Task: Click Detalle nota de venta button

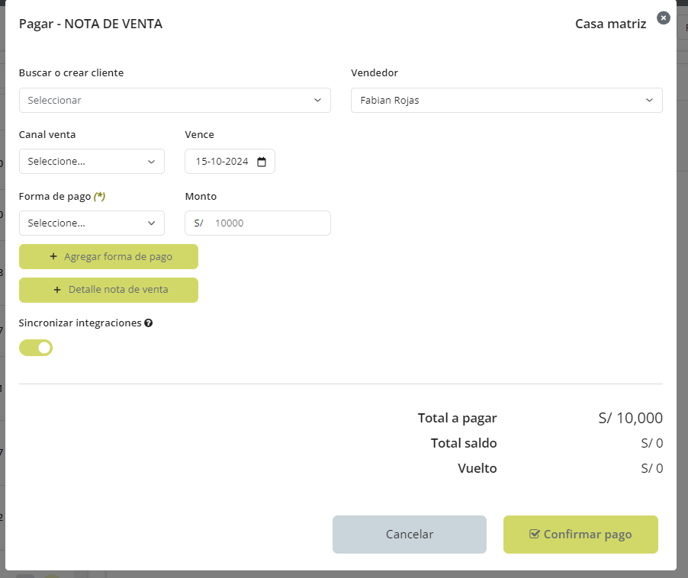Action: tap(108, 290)
